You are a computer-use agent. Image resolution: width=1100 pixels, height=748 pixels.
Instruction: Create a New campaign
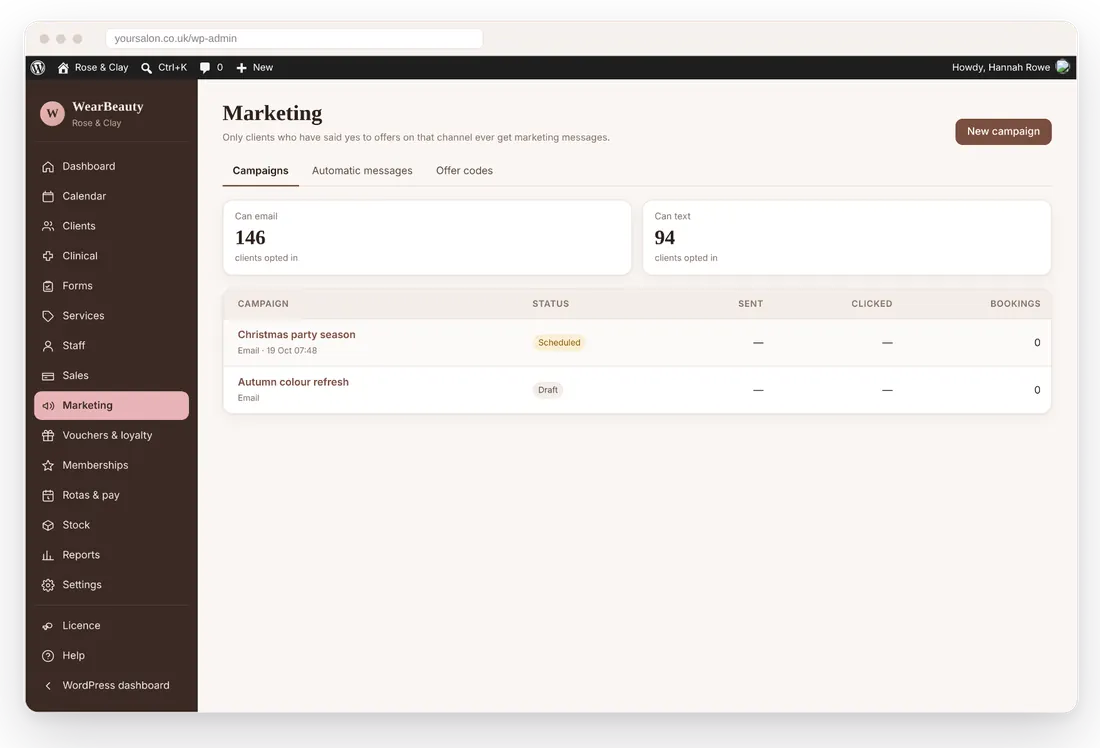(x=1003, y=132)
